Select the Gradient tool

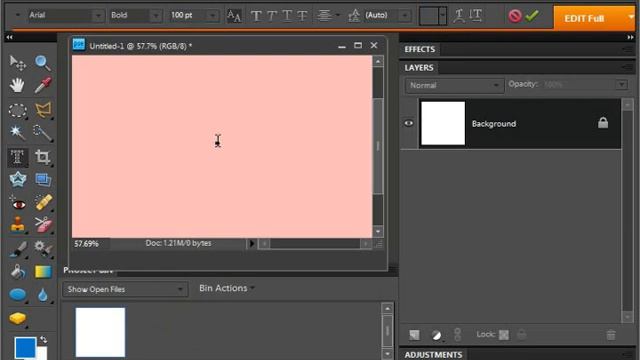tap(43, 271)
